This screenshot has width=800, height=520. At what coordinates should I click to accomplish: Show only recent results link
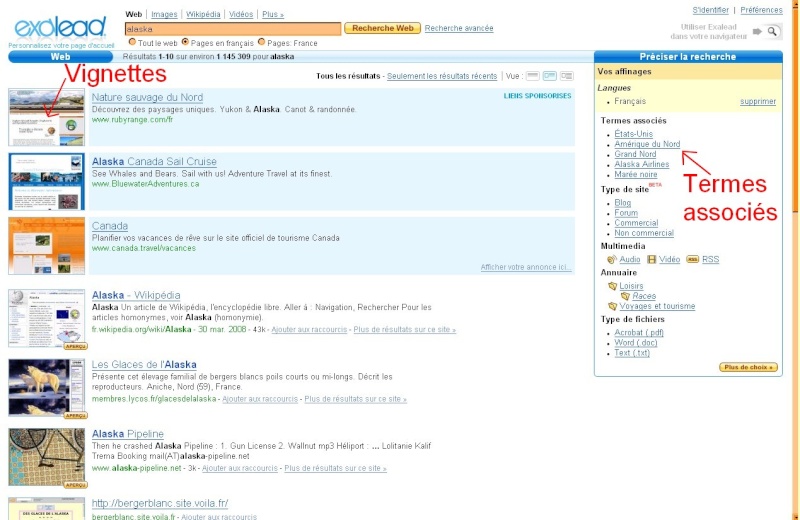(x=442, y=76)
